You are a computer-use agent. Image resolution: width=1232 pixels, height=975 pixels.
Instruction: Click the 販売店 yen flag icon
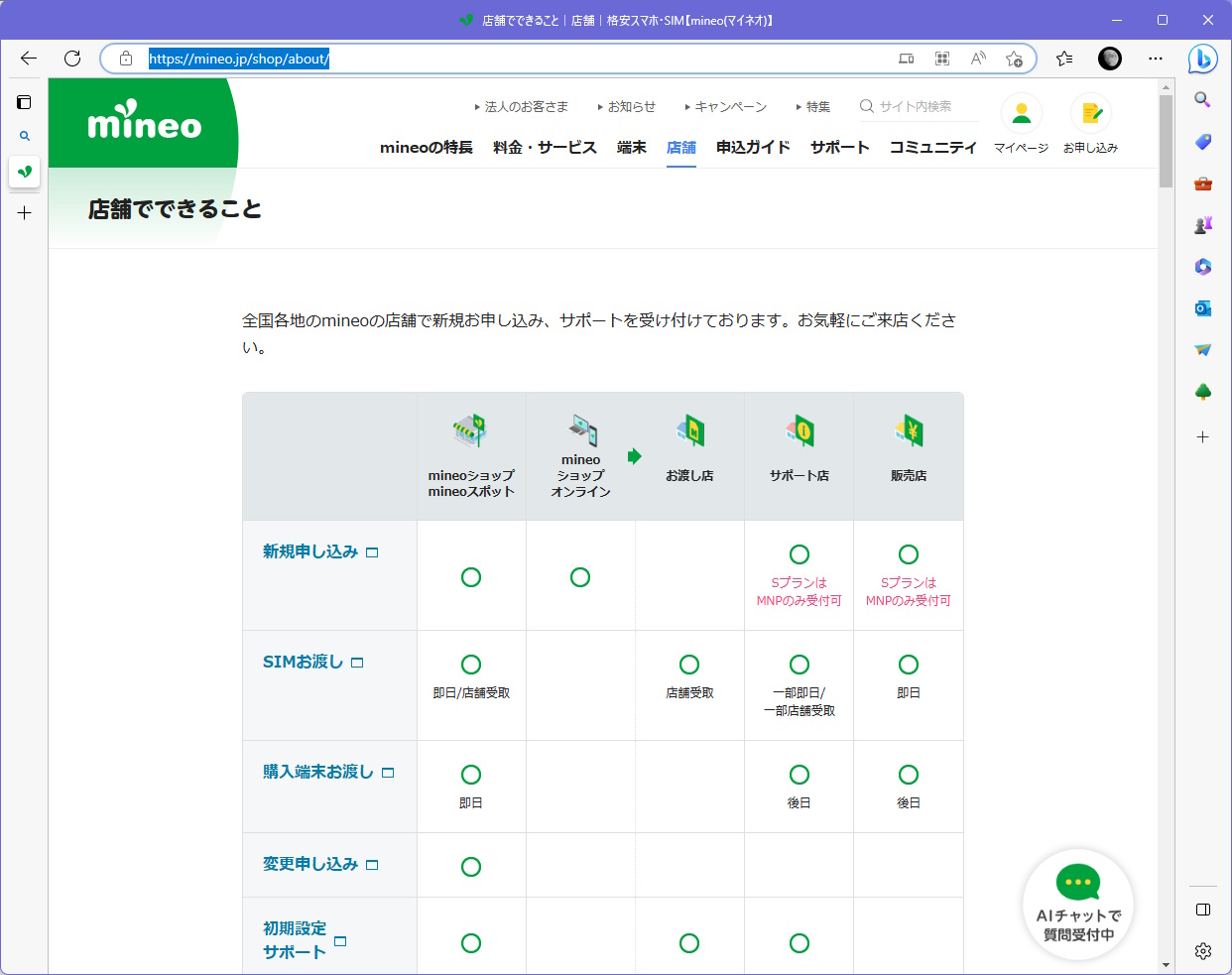pyautogui.click(x=909, y=430)
